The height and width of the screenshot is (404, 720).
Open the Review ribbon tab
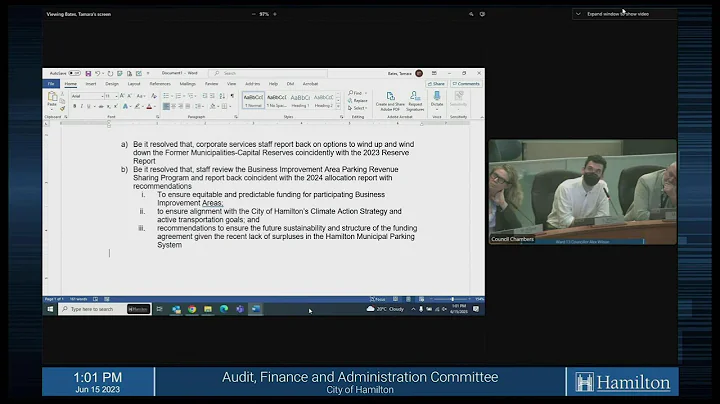211,84
